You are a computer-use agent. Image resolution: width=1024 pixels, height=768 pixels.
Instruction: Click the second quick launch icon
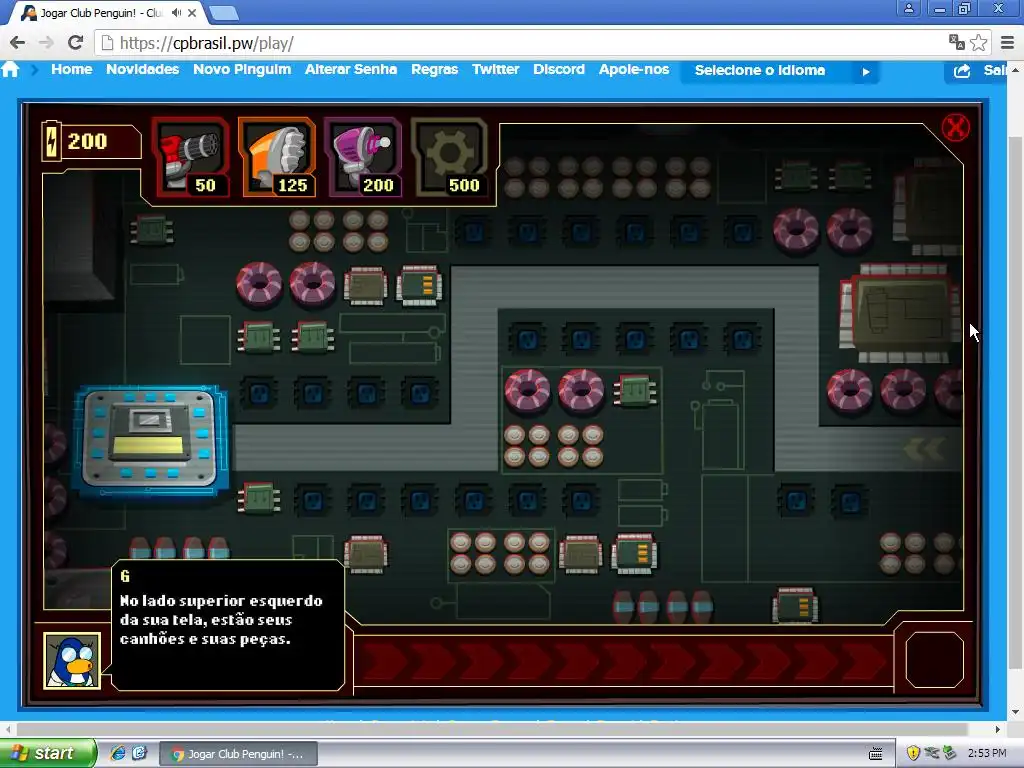(139, 754)
